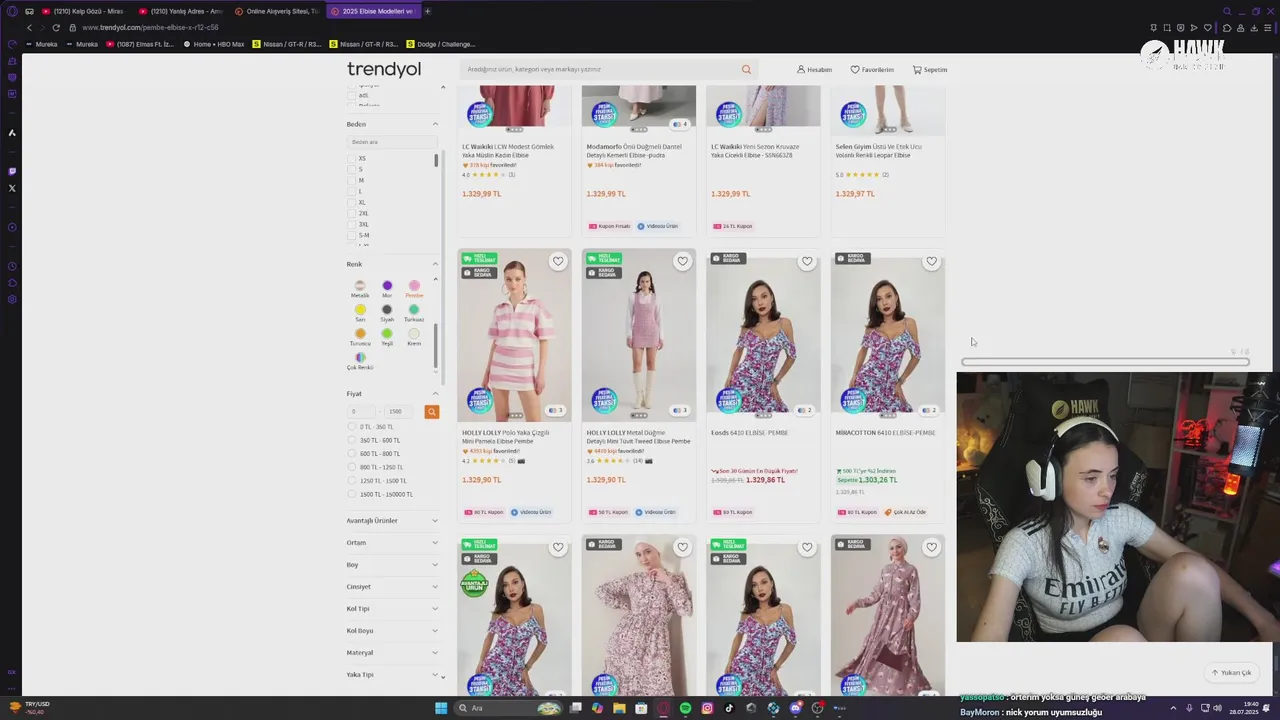This screenshot has width=1280, height=720.
Task: Open volume control in system tray
Action: coord(1217,708)
